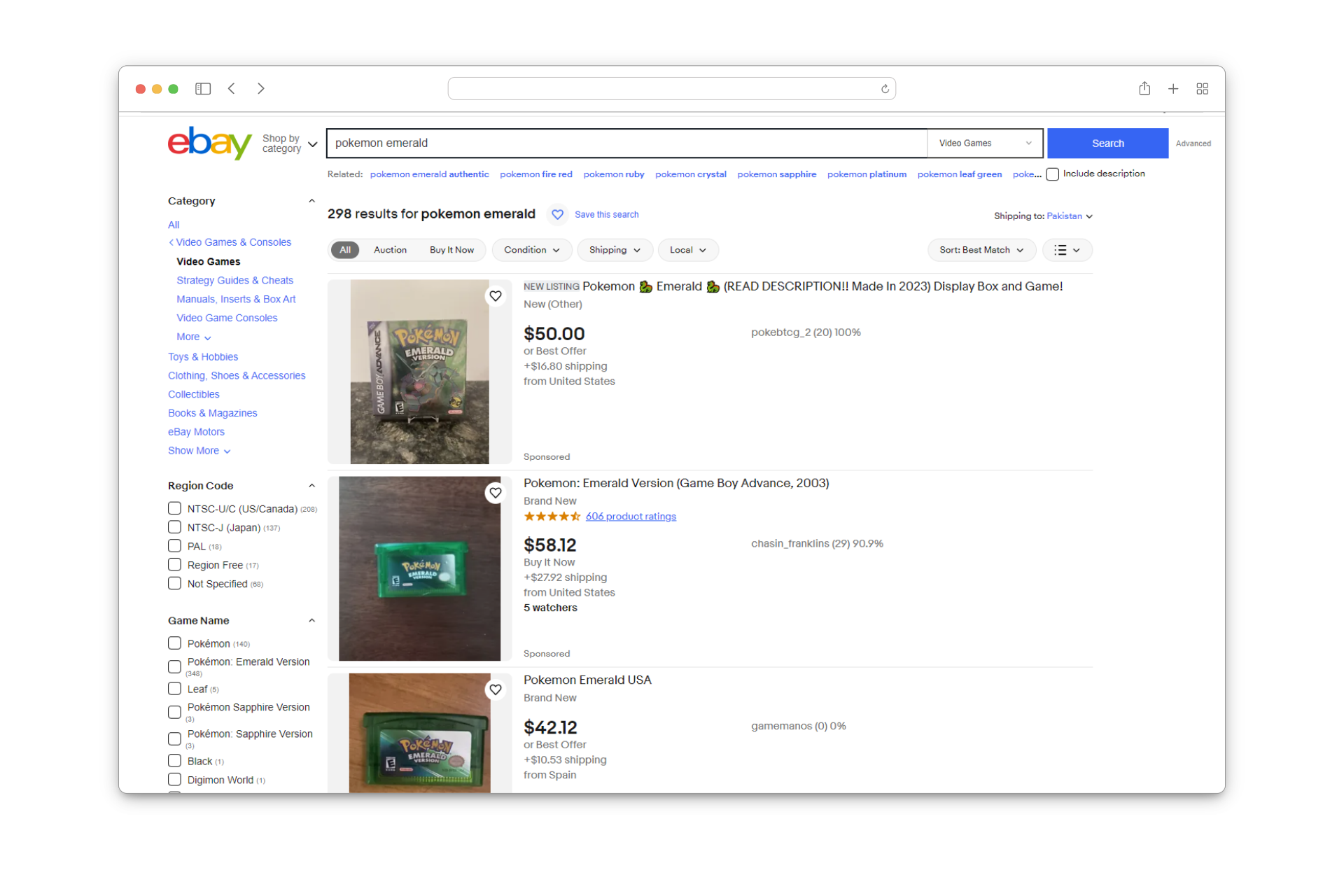Open Safari tab overview grid icon
Viewport: 1344px width, 896px height.
pyautogui.click(x=1202, y=89)
